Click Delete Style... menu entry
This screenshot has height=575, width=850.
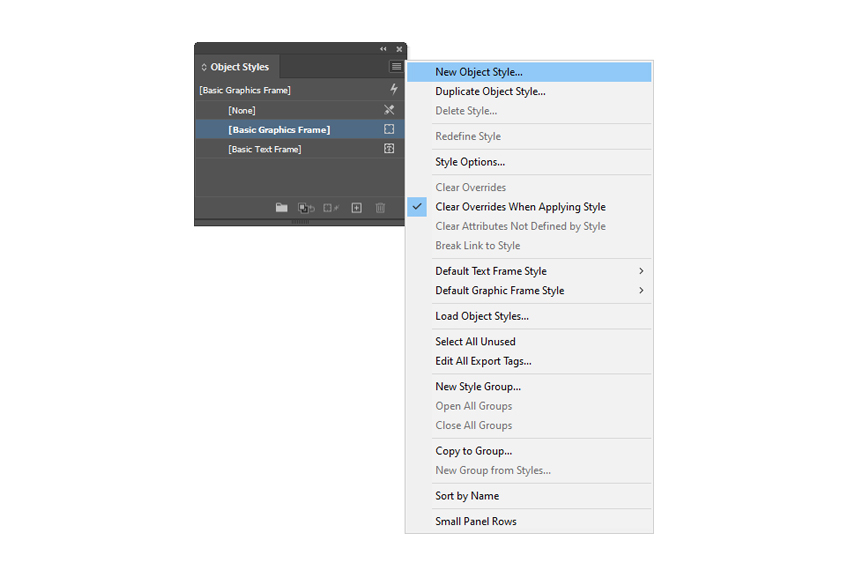pyautogui.click(x=529, y=111)
